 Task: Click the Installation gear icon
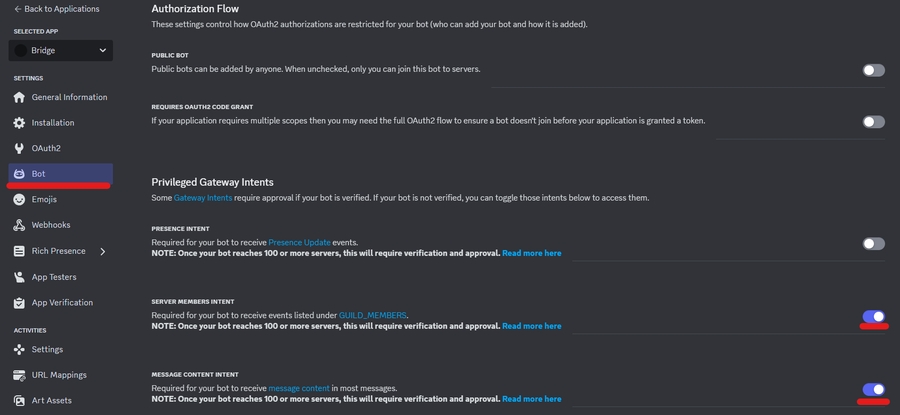point(19,123)
